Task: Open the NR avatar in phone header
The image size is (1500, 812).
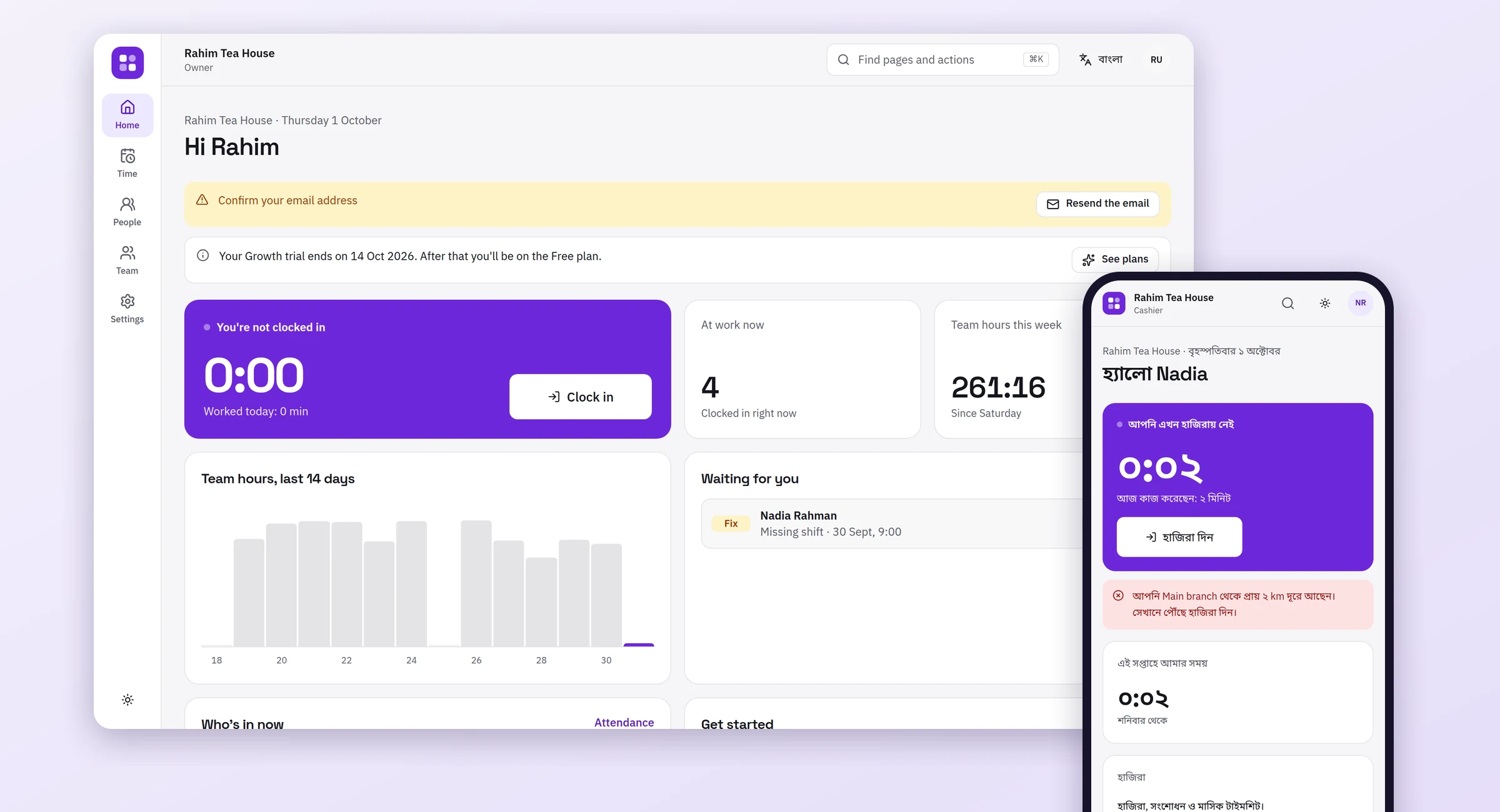Action: coord(1361,303)
